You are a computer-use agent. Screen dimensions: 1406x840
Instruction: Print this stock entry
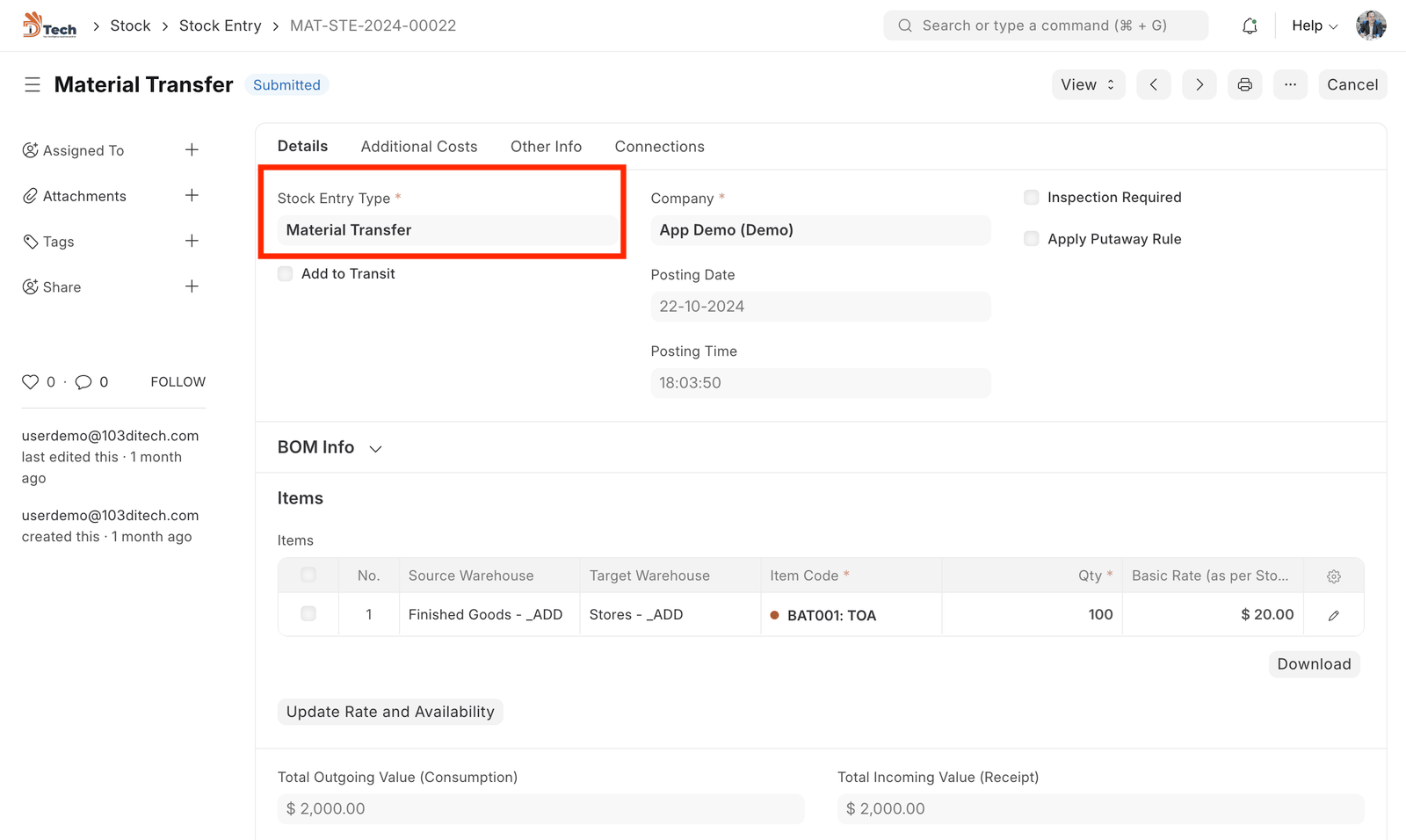[x=1244, y=85]
